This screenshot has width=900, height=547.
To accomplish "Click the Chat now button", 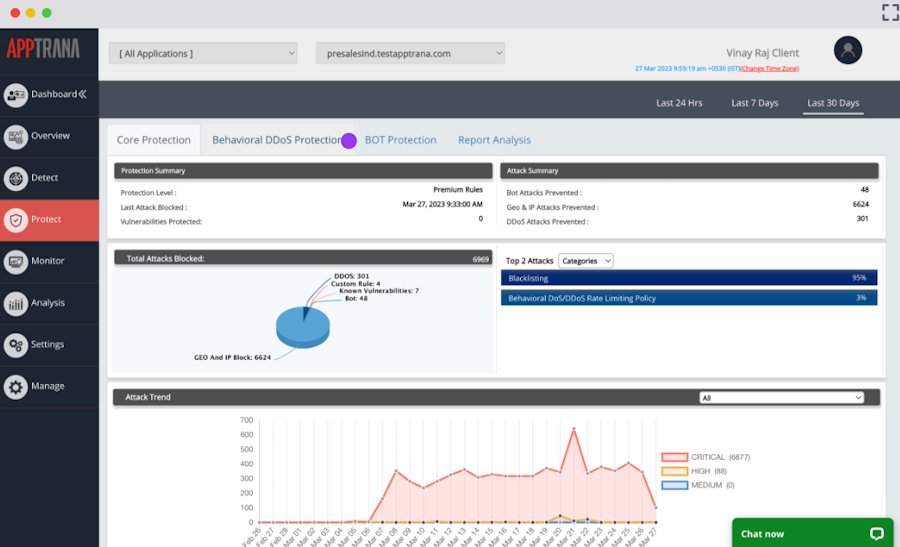I will pos(812,533).
